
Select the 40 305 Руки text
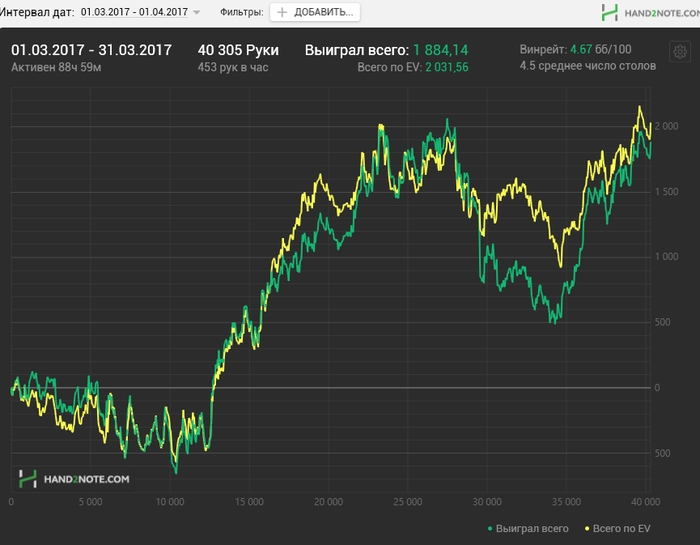click(x=238, y=50)
